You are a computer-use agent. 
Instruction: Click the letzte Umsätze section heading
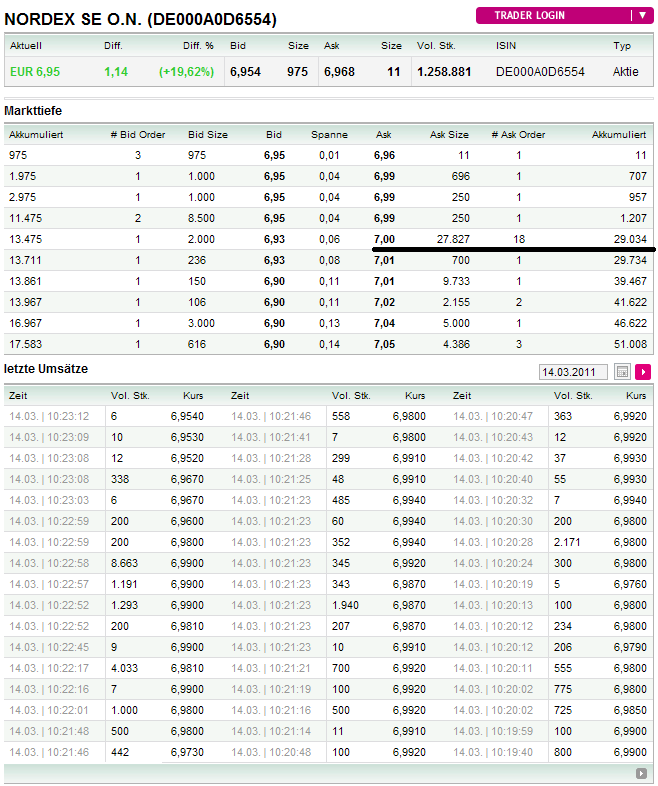tap(46, 369)
